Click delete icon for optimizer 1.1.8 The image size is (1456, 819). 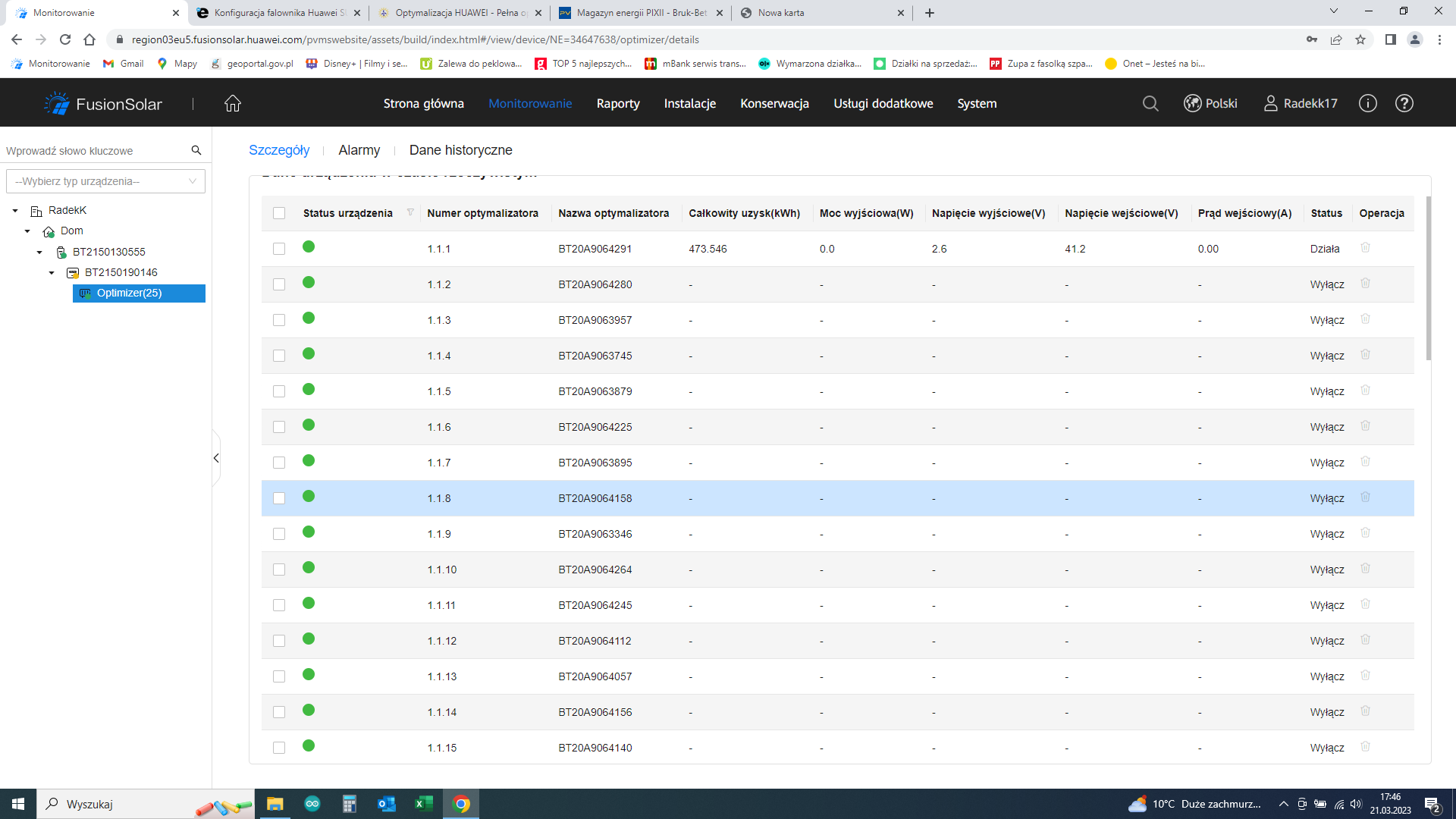pyautogui.click(x=1365, y=497)
